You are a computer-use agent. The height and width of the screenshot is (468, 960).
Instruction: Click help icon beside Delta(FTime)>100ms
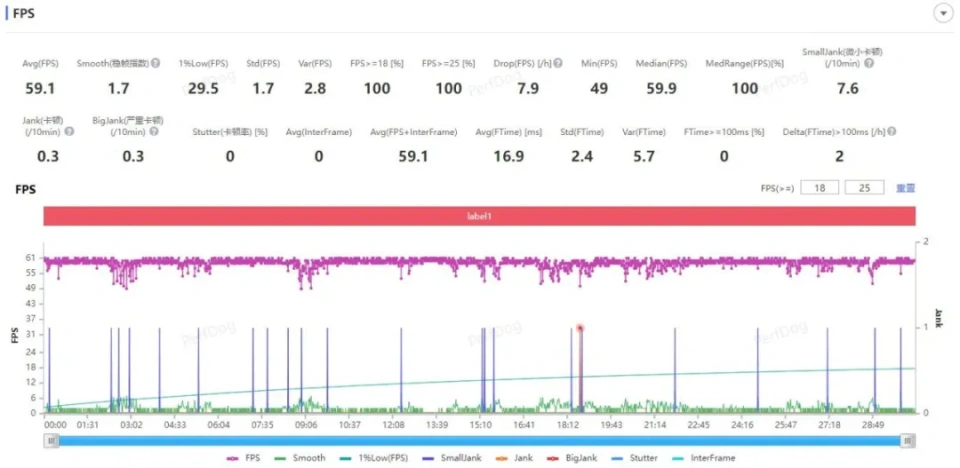pyautogui.click(x=891, y=131)
